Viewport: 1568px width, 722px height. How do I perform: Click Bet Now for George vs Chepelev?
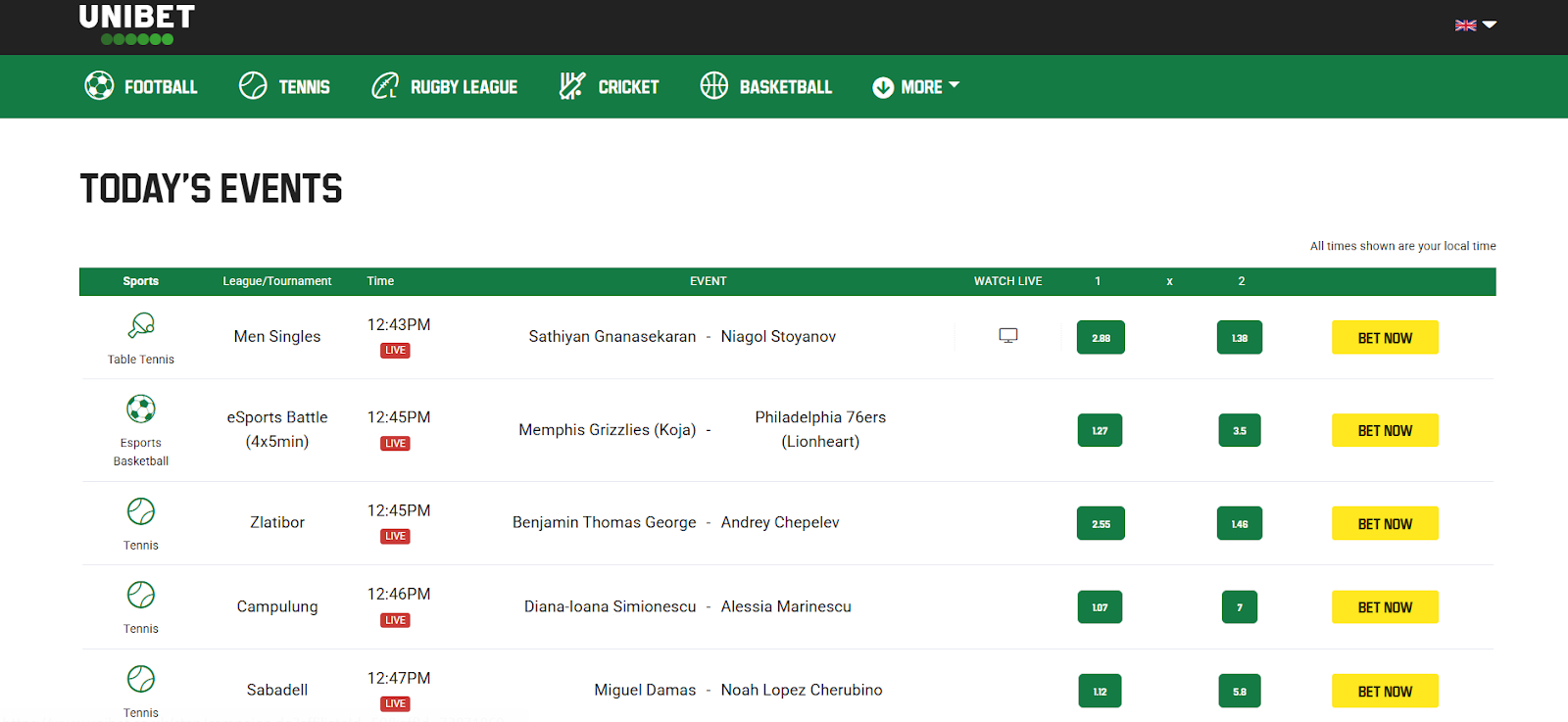[x=1385, y=523]
